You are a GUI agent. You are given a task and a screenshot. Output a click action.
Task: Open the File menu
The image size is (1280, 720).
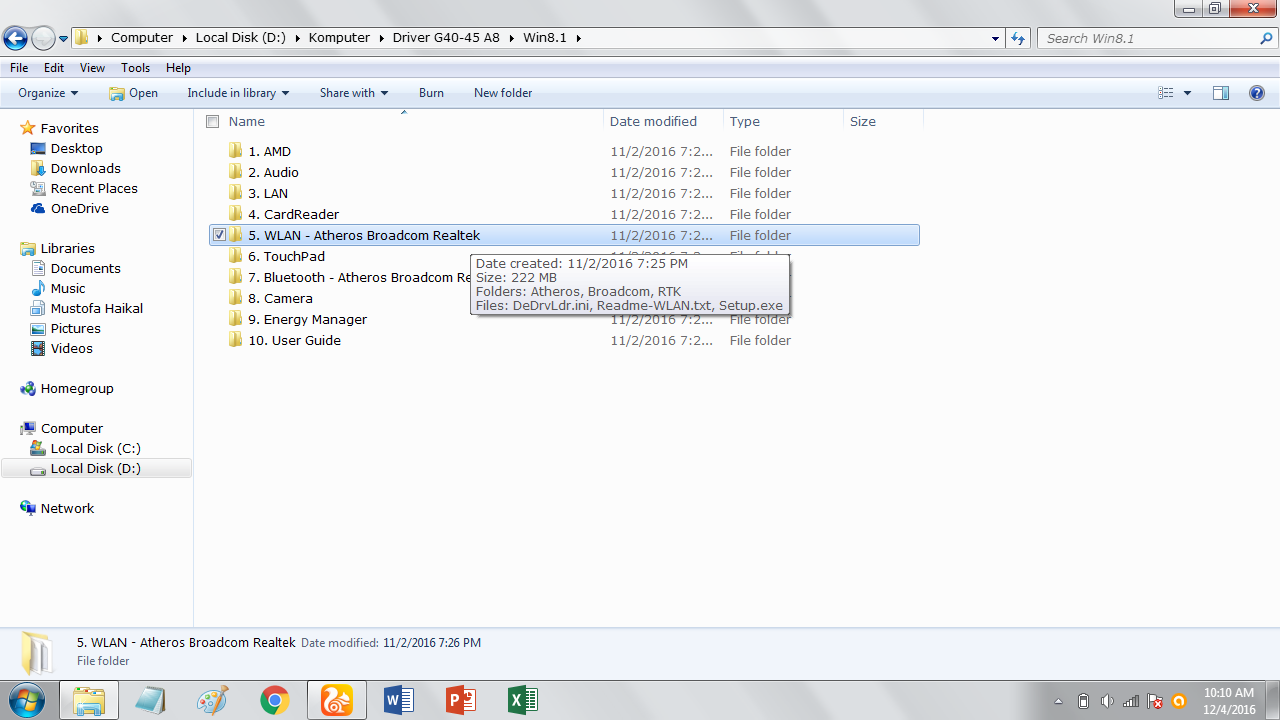pyautogui.click(x=19, y=68)
